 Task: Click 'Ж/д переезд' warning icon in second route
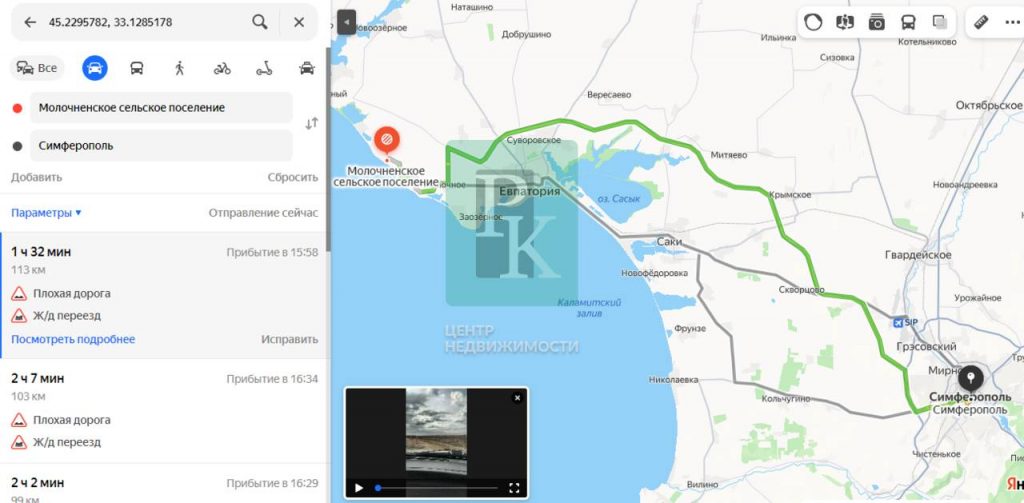[19, 442]
